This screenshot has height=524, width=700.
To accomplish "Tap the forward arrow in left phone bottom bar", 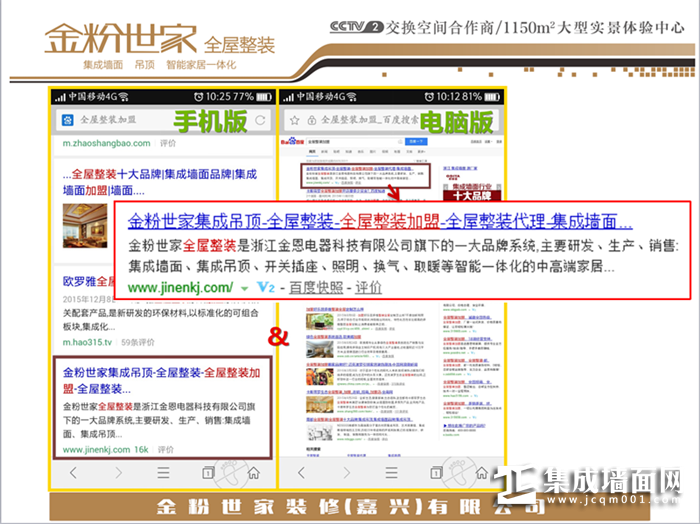I will click(x=118, y=472).
